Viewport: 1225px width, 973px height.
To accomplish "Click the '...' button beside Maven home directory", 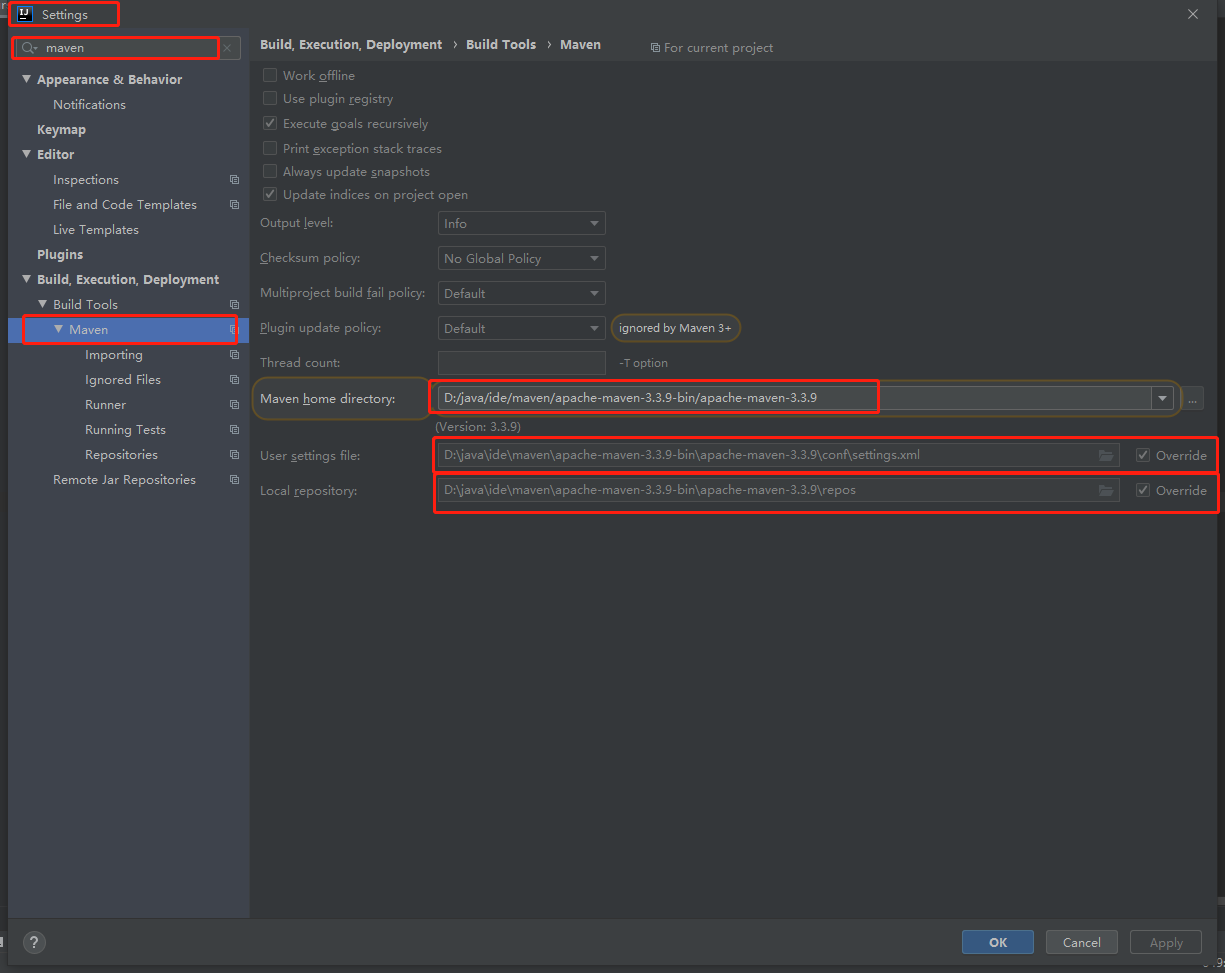I will [x=1192, y=398].
